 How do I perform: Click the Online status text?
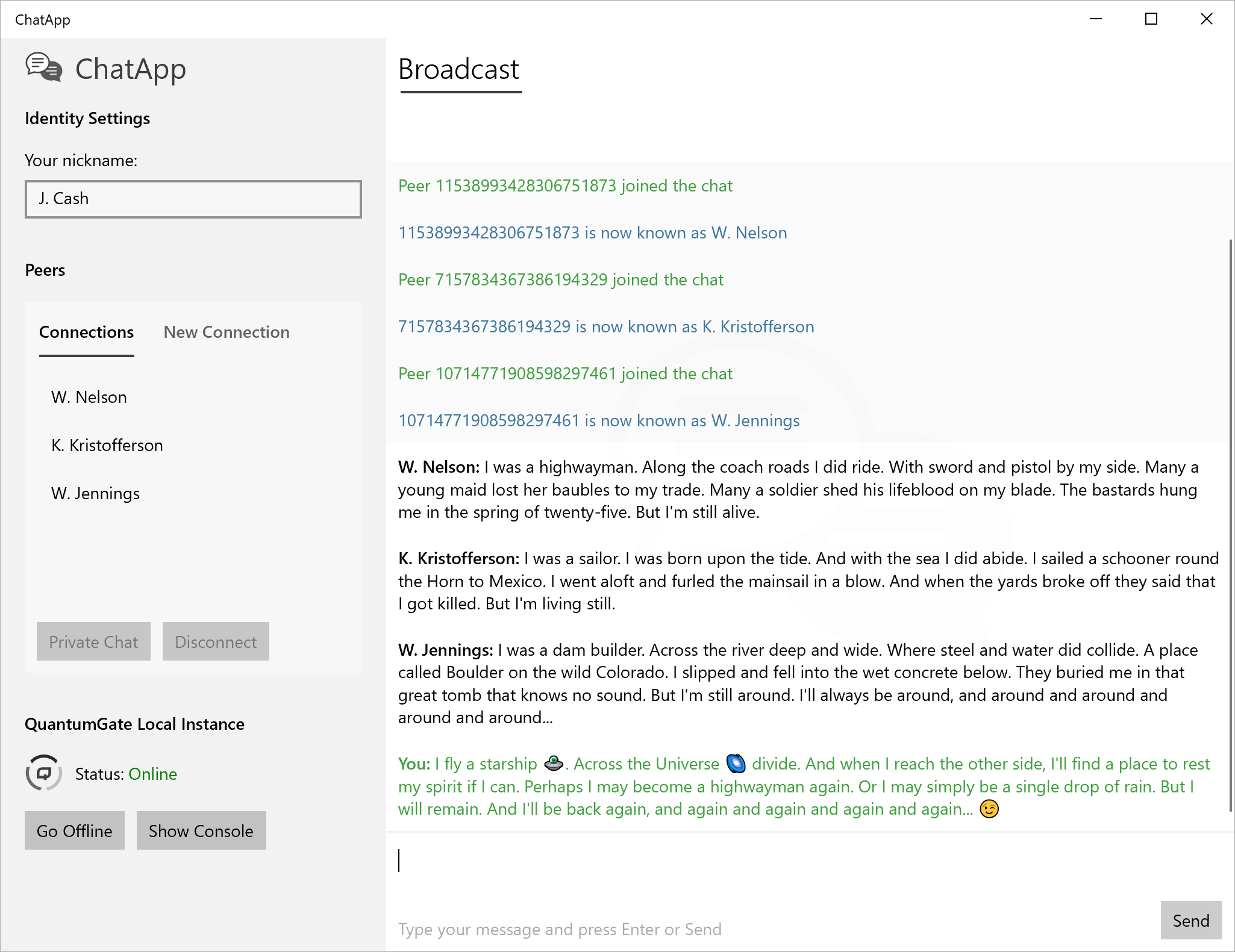(x=152, y=774)
